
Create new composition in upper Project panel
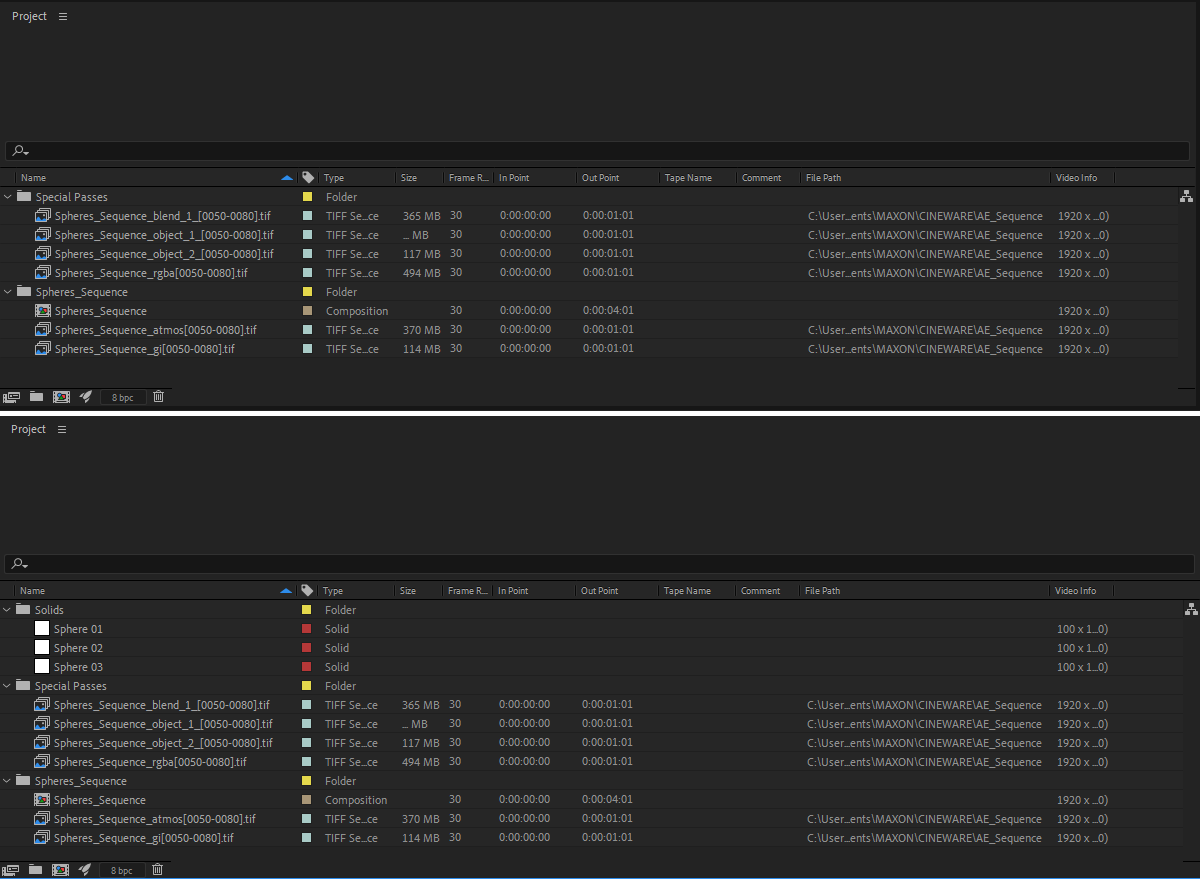click(61, 397)
